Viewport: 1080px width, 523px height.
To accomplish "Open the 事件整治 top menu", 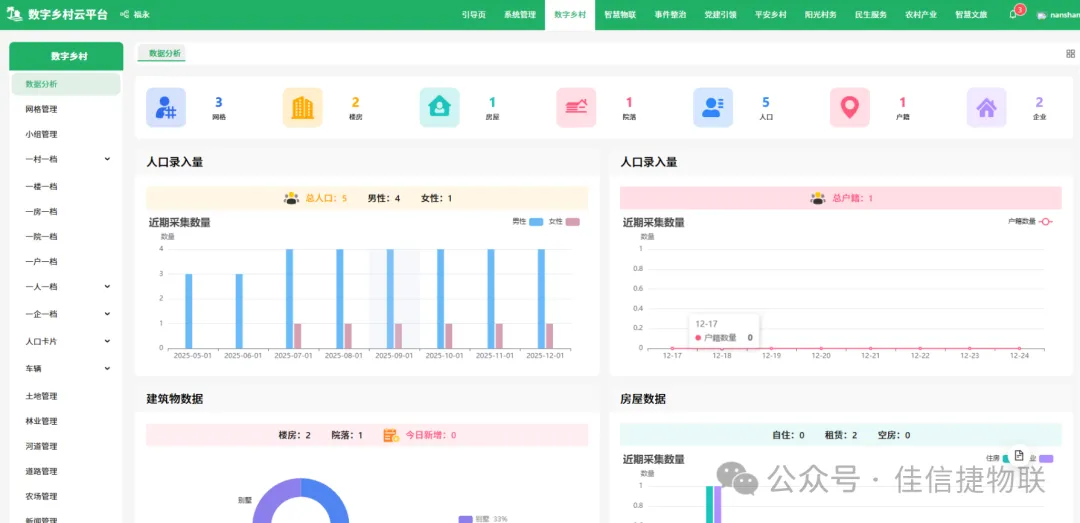I will (670, 14).
